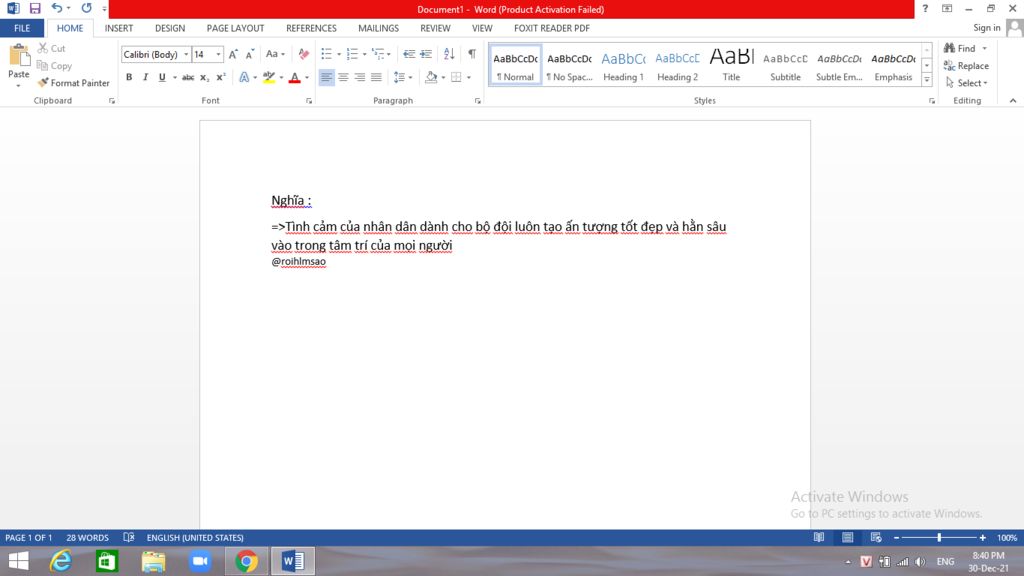Apply strikethrough to text
The height and width of the screenshot is (576, 1024).
click(x=188, y=77)
